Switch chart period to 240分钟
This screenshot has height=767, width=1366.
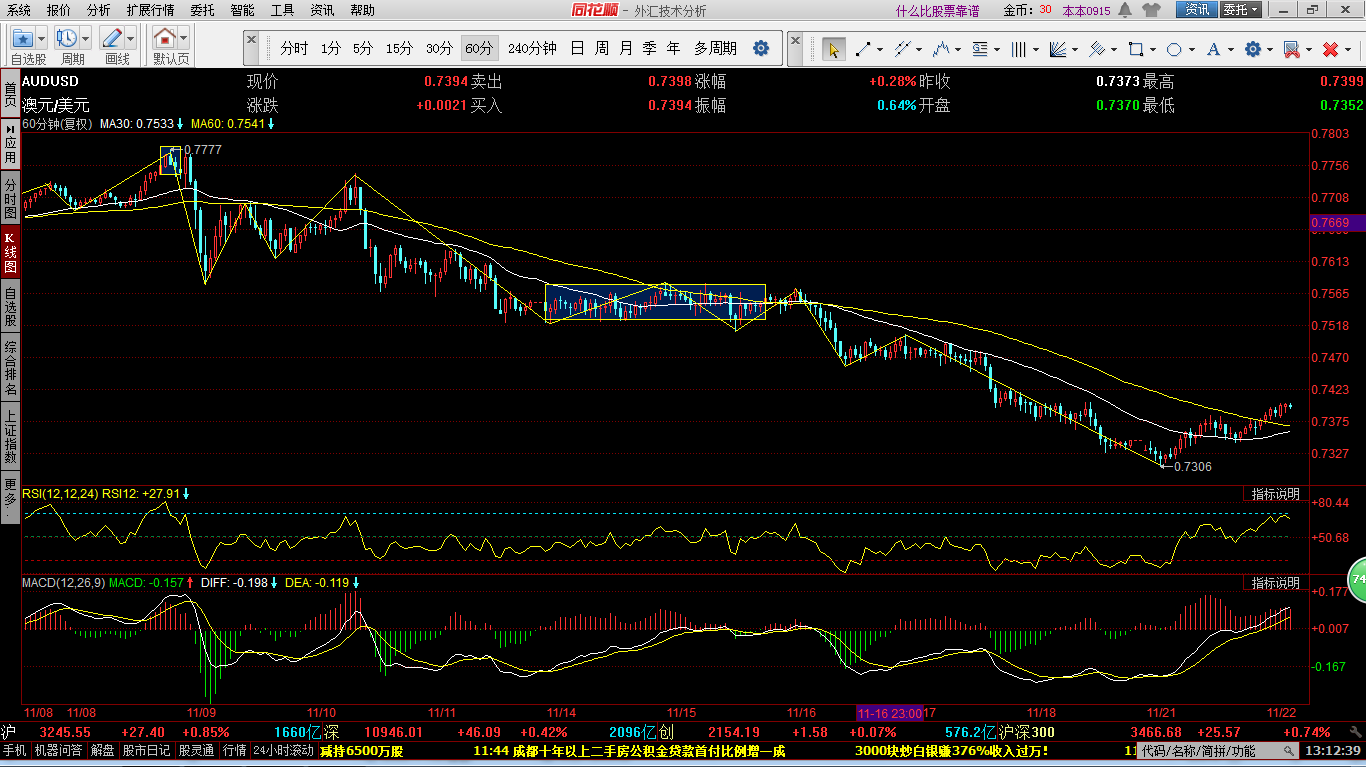point(532,48)
